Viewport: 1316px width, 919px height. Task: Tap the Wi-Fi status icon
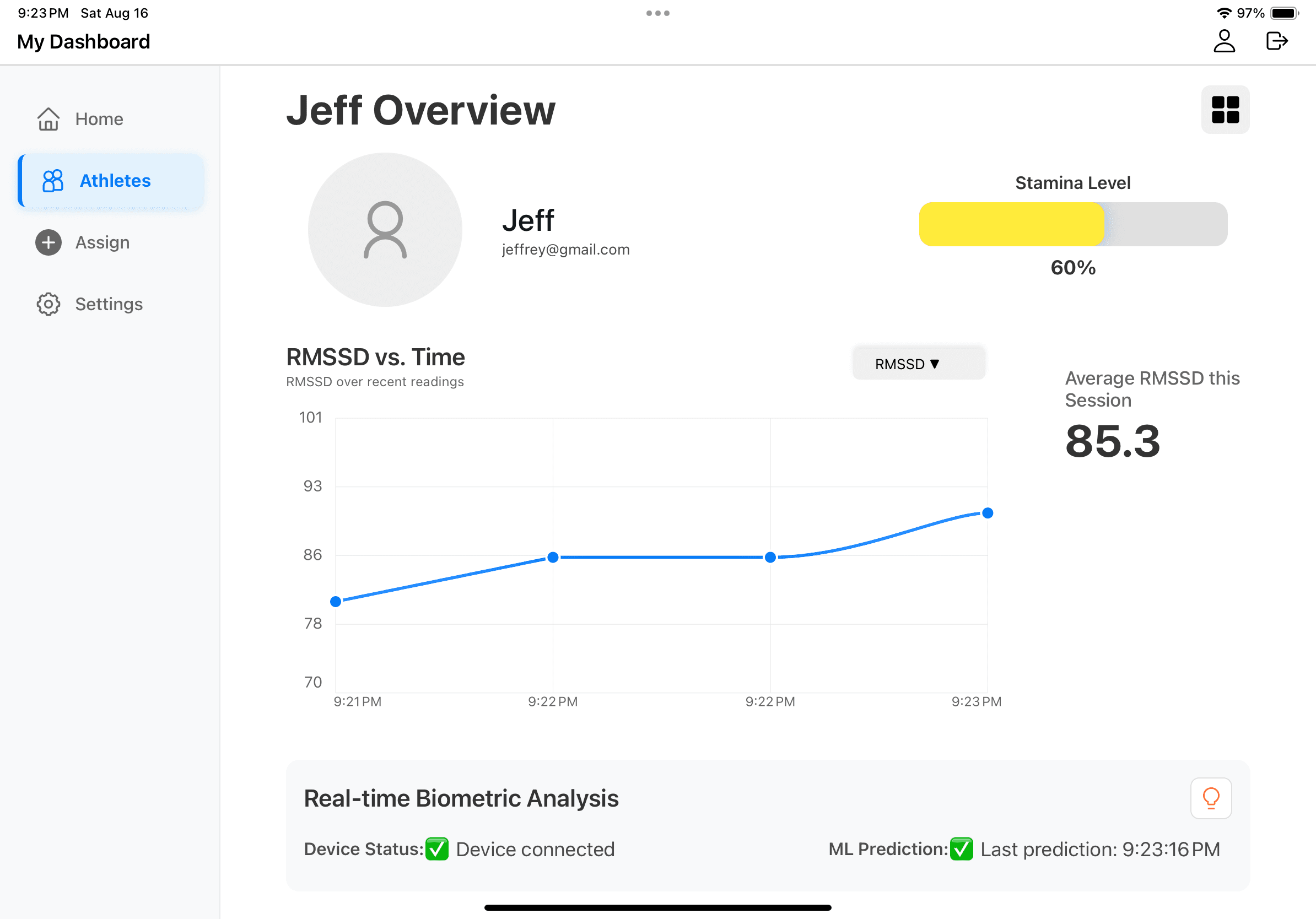(1225, 13)
